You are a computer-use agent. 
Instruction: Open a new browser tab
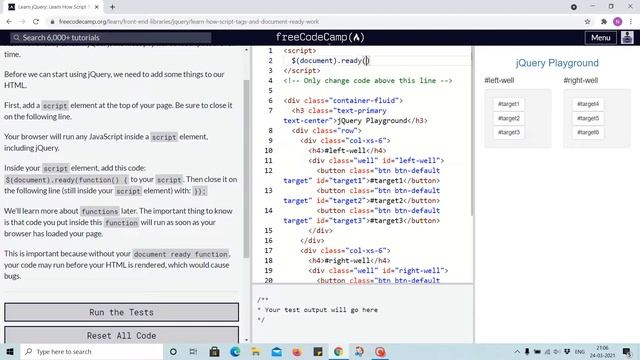[x=112, y=7]
